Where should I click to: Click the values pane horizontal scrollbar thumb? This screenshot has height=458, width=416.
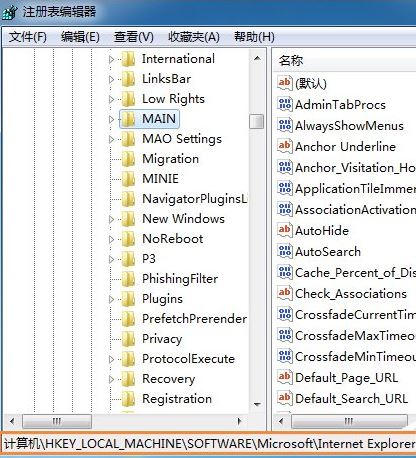point(349,421)
